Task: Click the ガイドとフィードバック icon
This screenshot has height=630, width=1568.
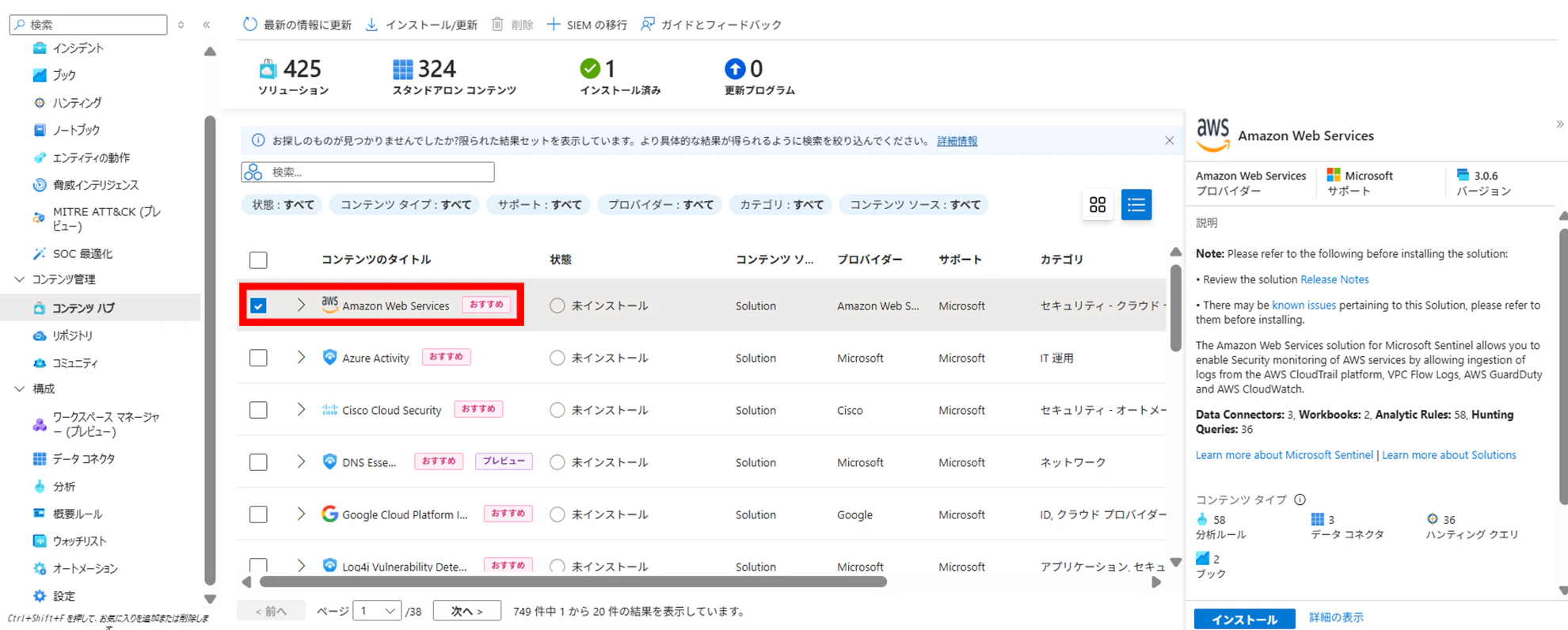Action: pyautogui.click(x=648, y=25)
